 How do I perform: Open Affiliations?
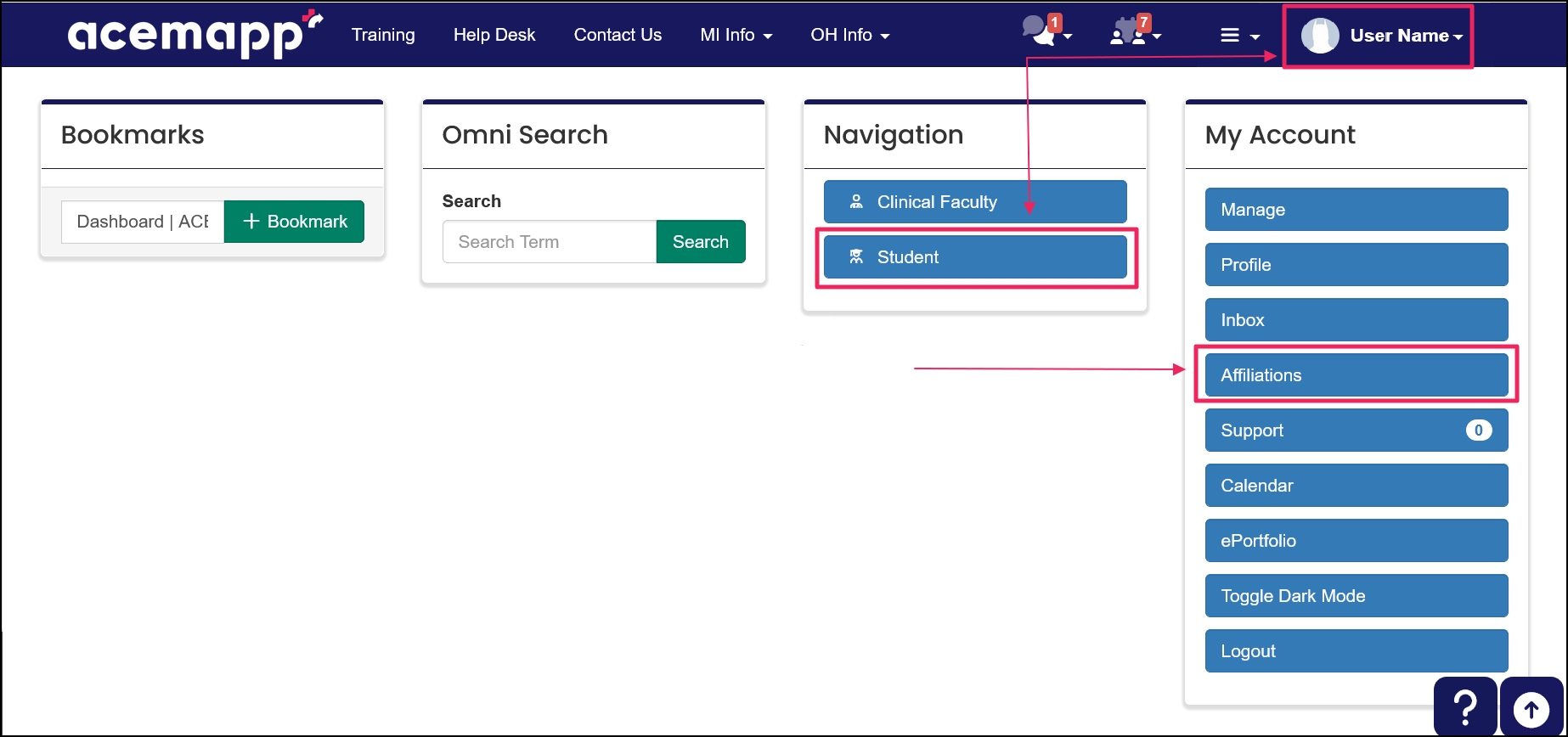pyautogui.click(x=1356, y=374)
